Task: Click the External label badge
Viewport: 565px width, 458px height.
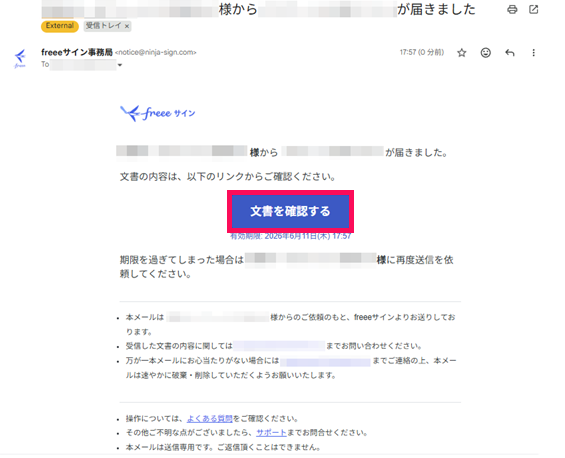Action: (x=60, y=26)
